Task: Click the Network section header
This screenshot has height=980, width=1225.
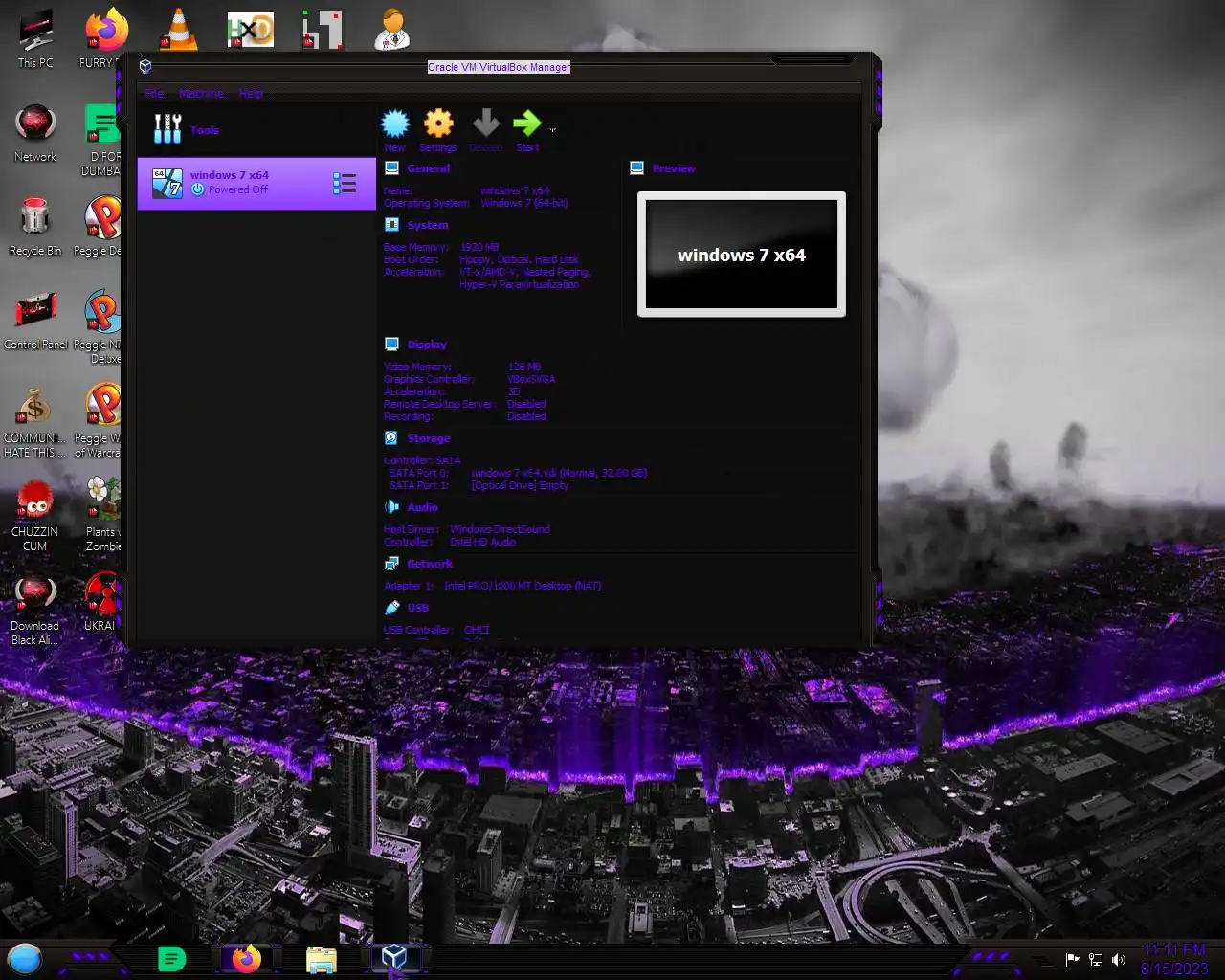Action: [430, 564]
